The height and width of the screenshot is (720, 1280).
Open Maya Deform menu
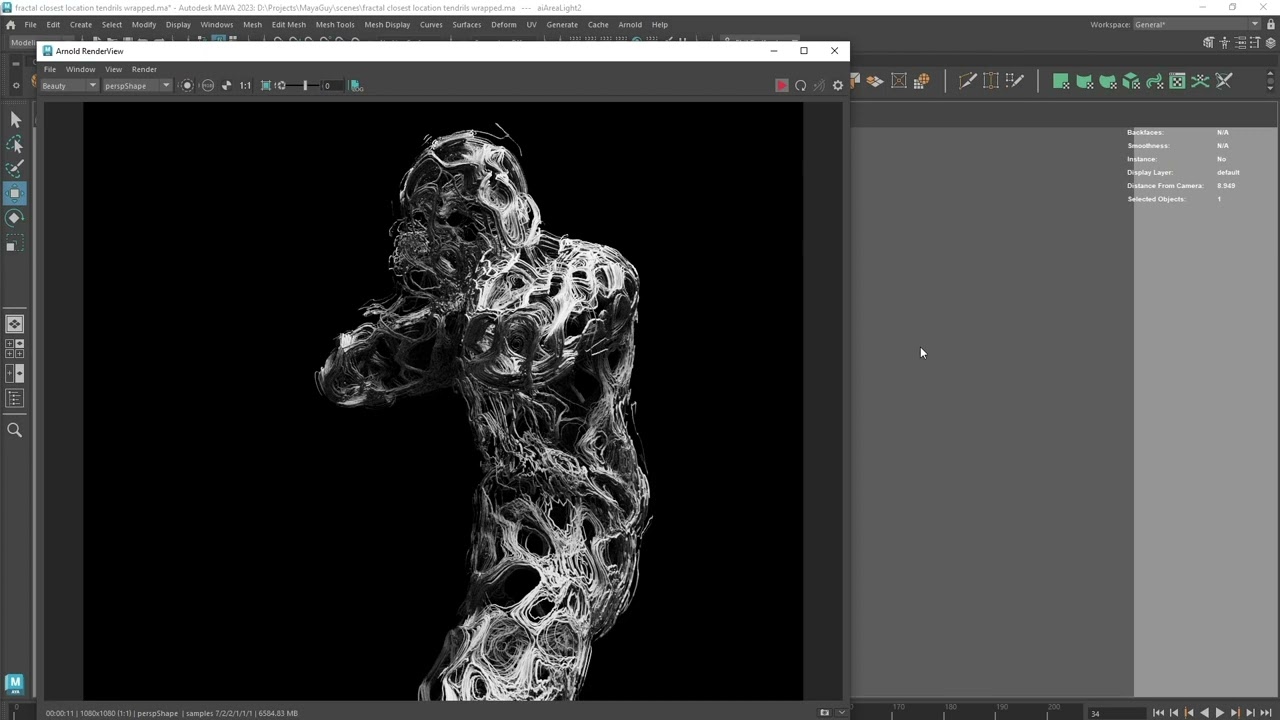pyautogui.click(x=504, y=24)
